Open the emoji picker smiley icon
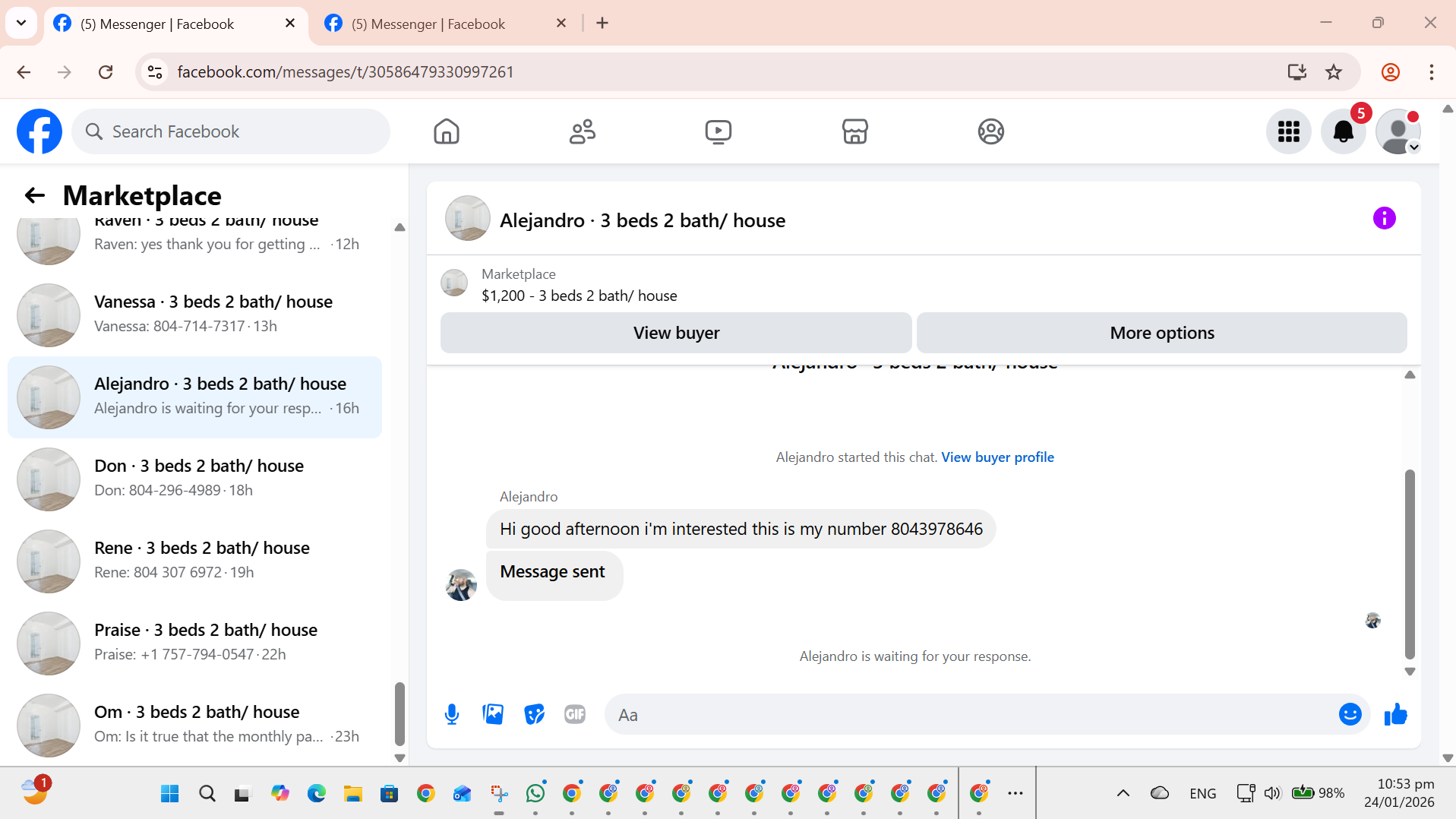Image resolution: width=1456 pixels, height=819 pixels. (x=1350, y=714)
